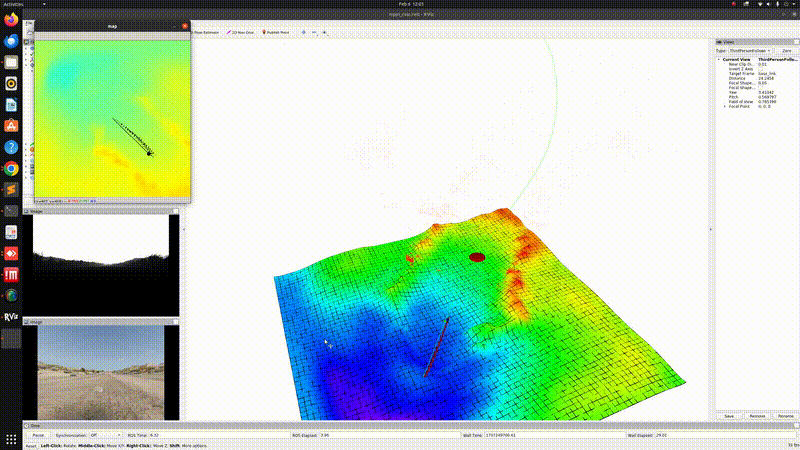This screenshot has height=450, width=800.
Task: Close the Time panel
Action: tap(796, 426)
